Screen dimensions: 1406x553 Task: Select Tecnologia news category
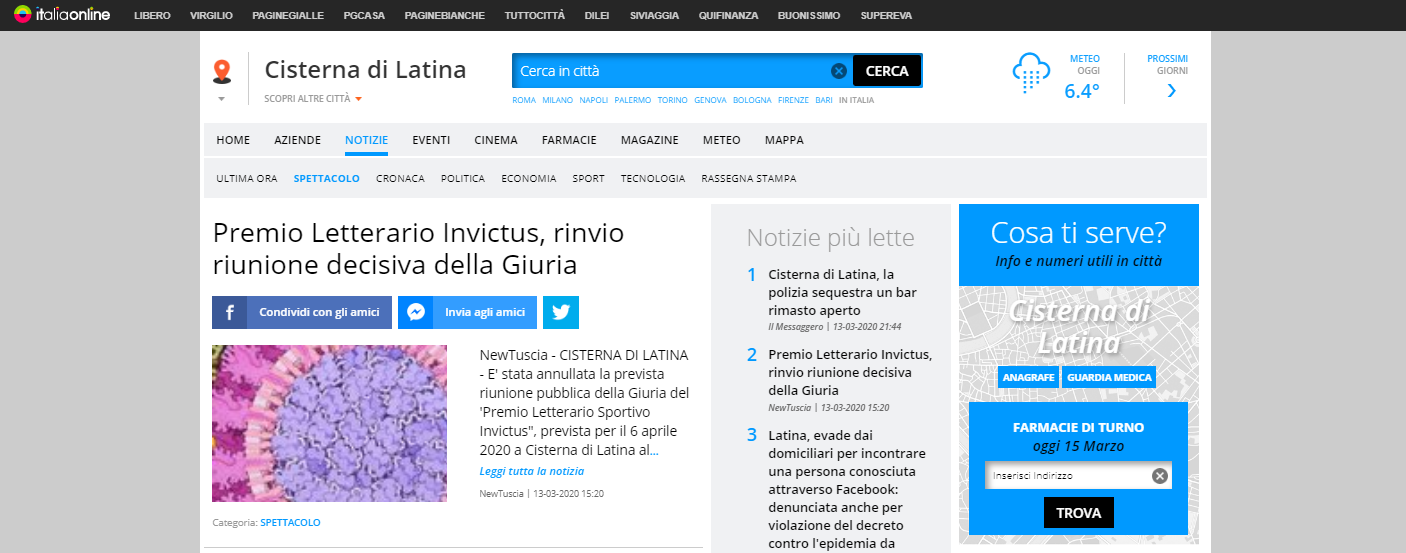click(x=653, y=179)
